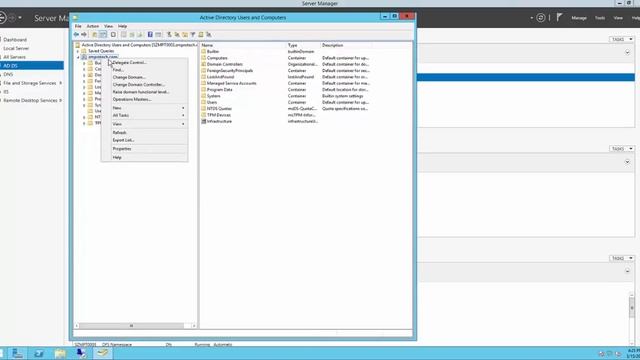Viewport: 640px width, 360px height.
Task: Click the Forward arrow in ADUC toolbar
Action: tap(84, 35)
